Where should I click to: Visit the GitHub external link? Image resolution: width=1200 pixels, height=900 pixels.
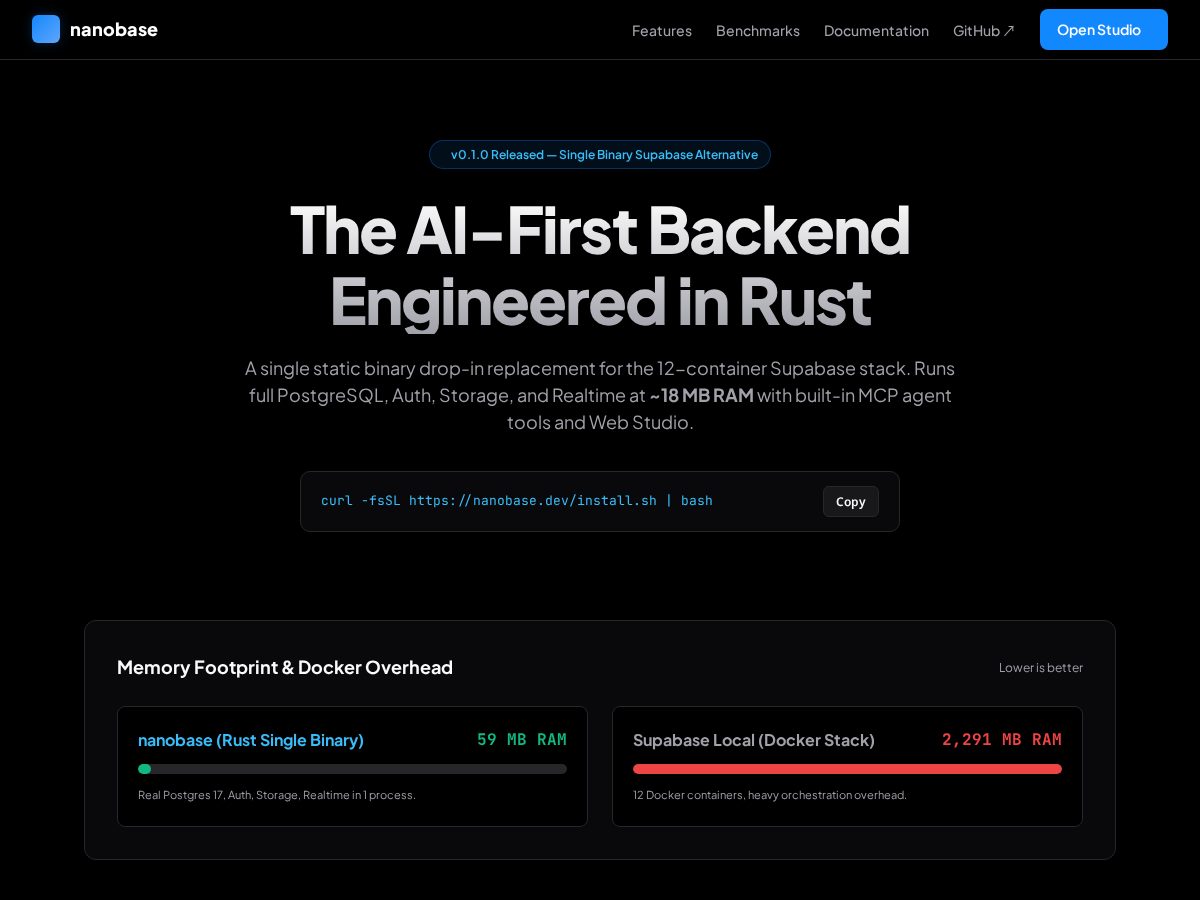coord(984,31)
